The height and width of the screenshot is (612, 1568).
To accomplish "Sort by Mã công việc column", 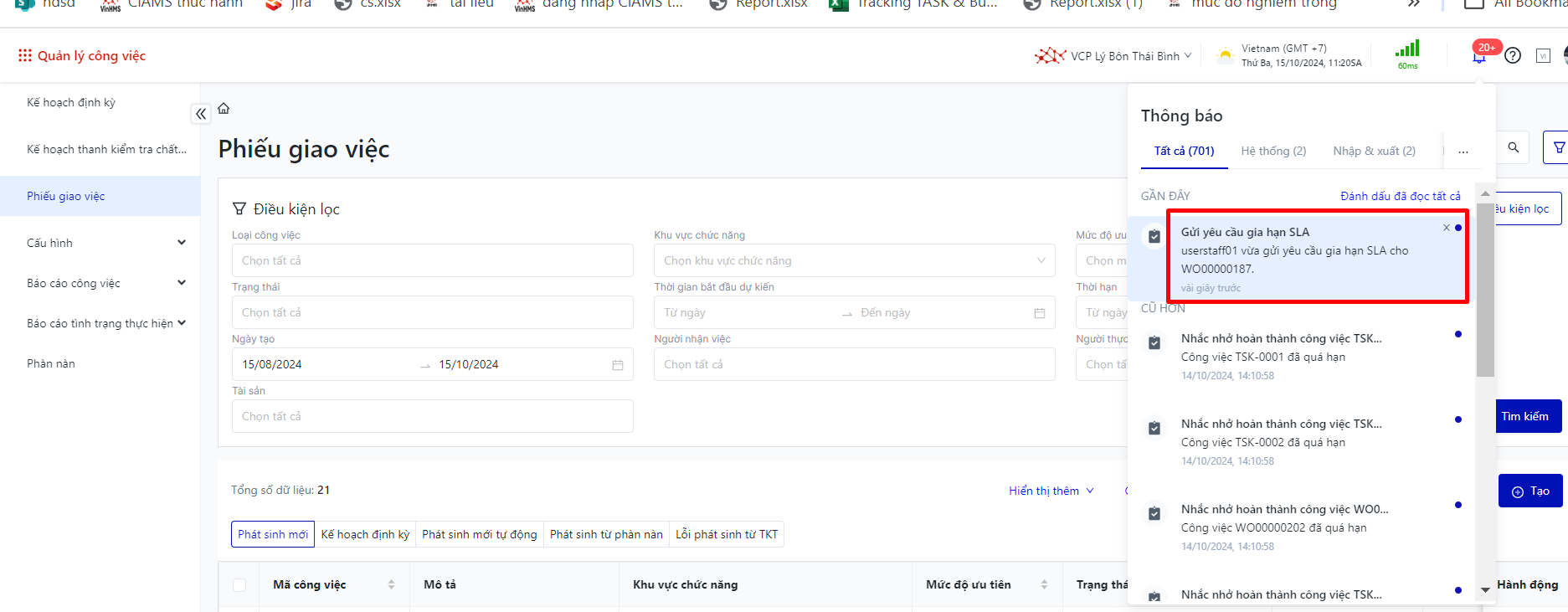I will tap(391, 584).
